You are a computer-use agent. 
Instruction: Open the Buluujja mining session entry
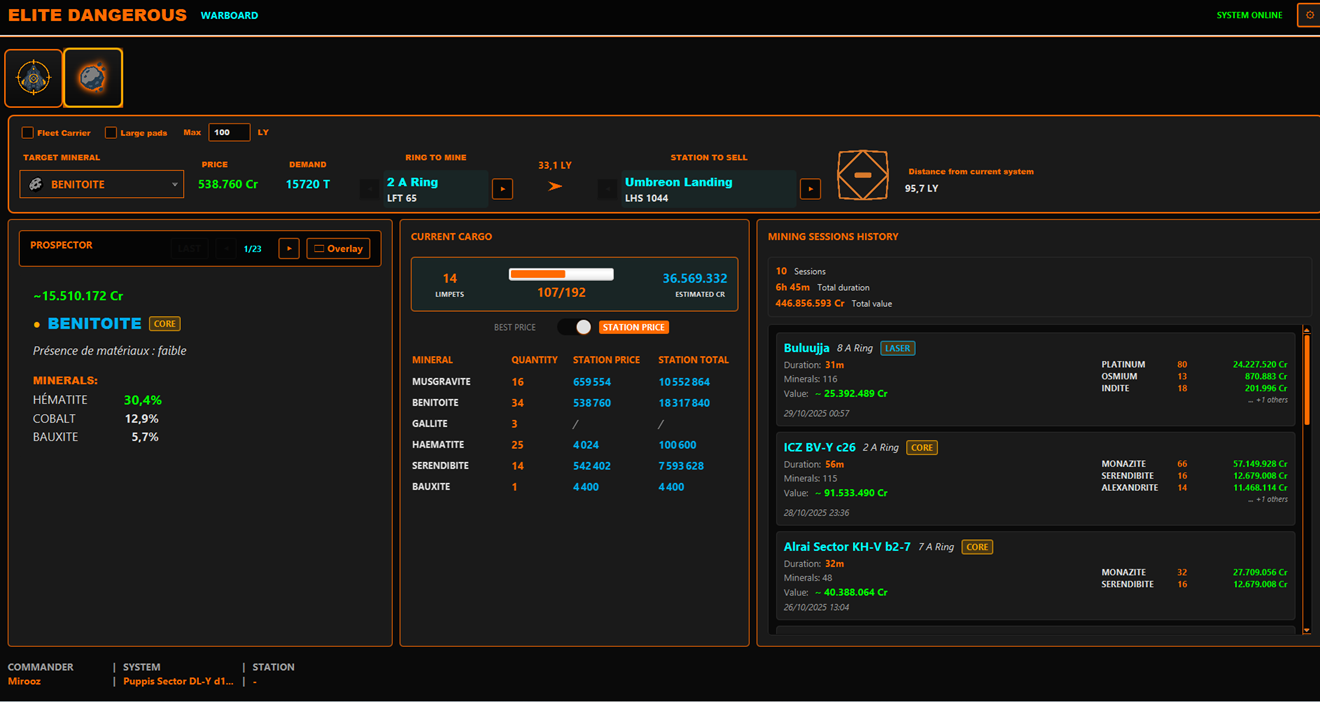tap(1036, 378)
